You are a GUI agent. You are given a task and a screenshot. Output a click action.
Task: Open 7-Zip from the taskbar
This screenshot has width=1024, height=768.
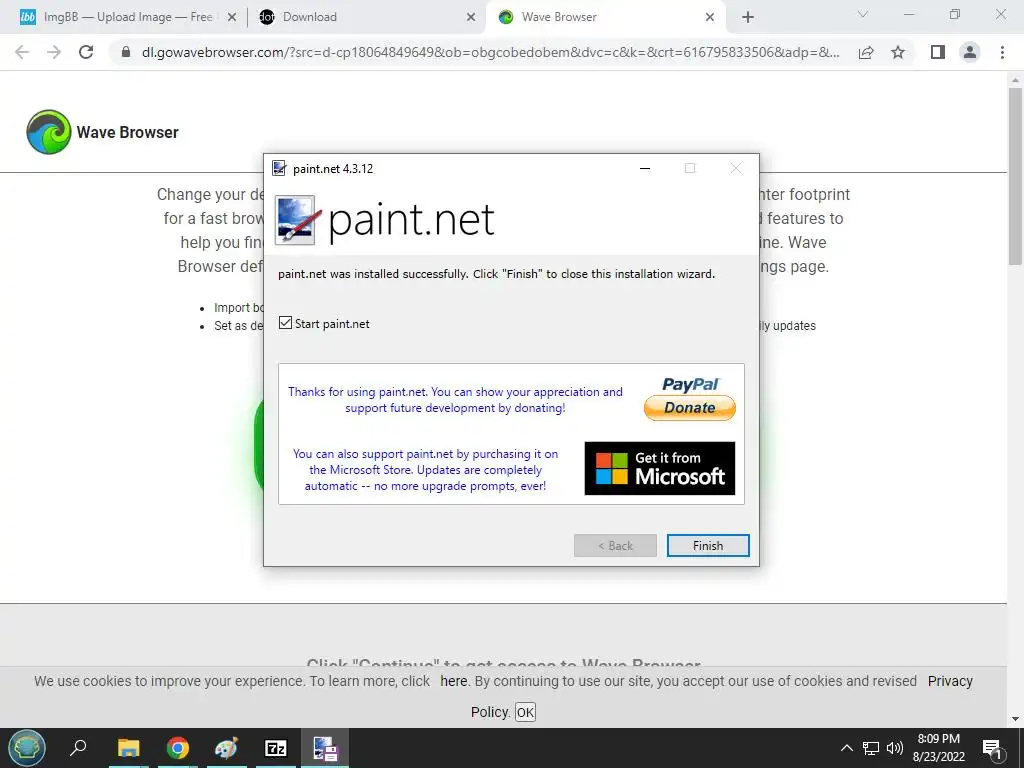(x=276, y=748)
